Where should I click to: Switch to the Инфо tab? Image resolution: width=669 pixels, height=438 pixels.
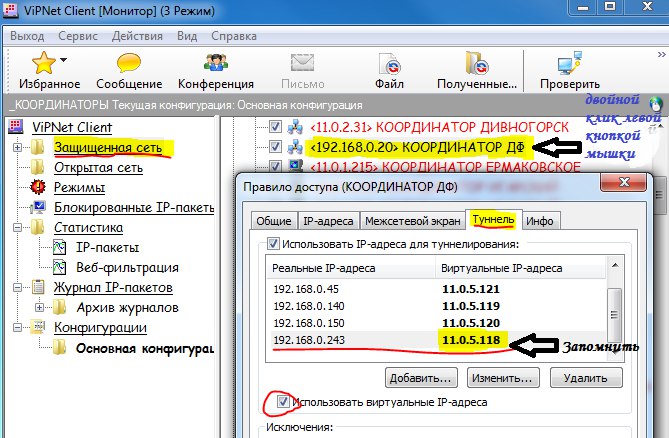540,221
